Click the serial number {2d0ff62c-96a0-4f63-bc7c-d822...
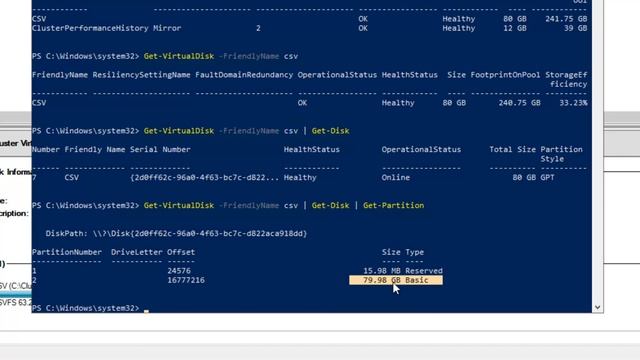This screenshot has width=640, height=360. click(x=204, y=178)
